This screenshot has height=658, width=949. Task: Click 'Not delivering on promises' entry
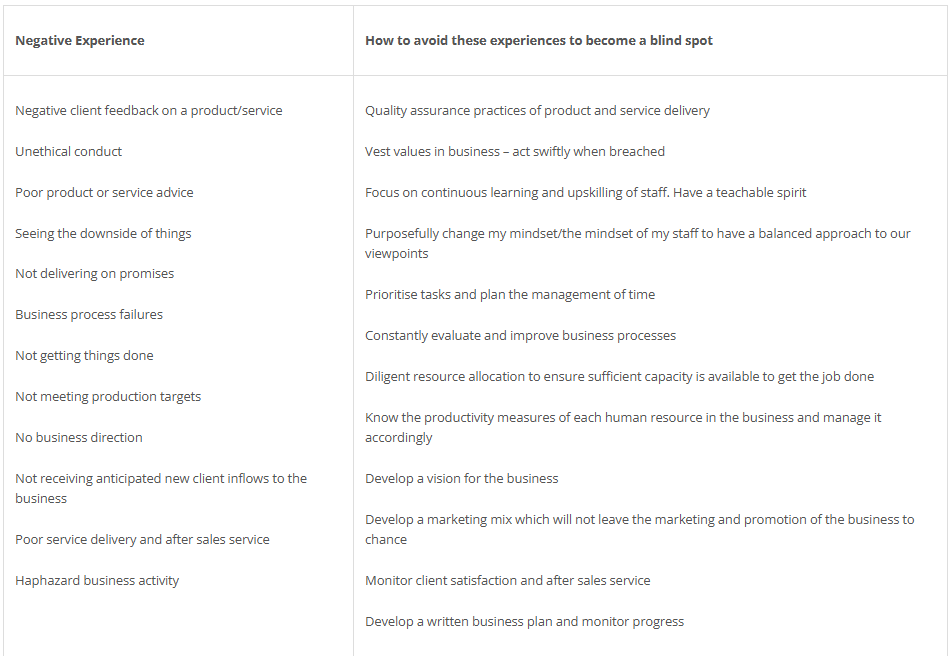[94, 274]
